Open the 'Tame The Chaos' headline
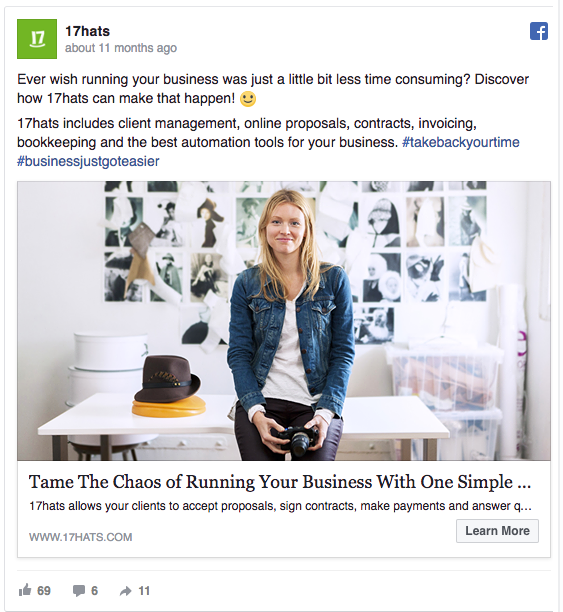The image size is (563, 612). coord(280,482)
